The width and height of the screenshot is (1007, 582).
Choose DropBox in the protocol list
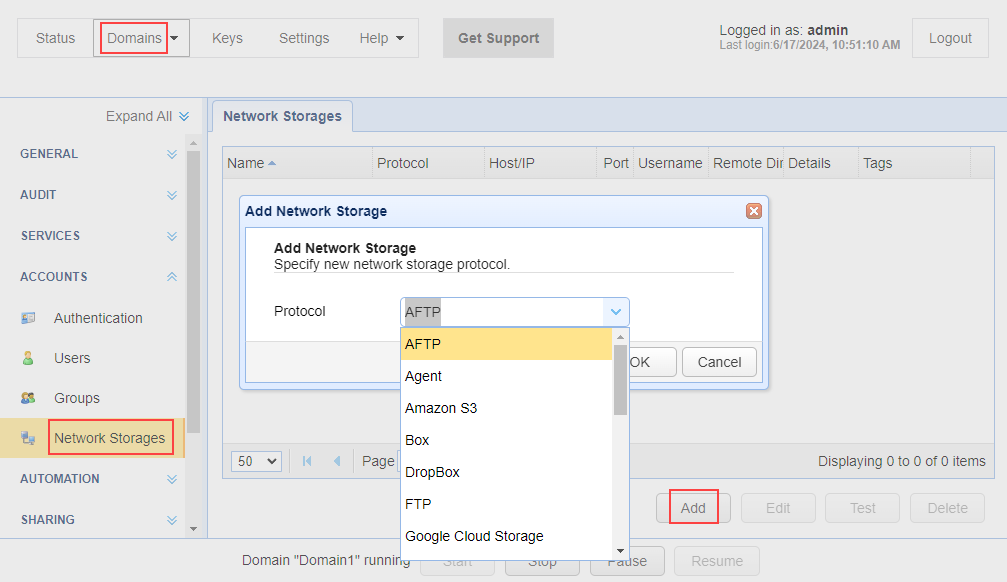(432, 472)
